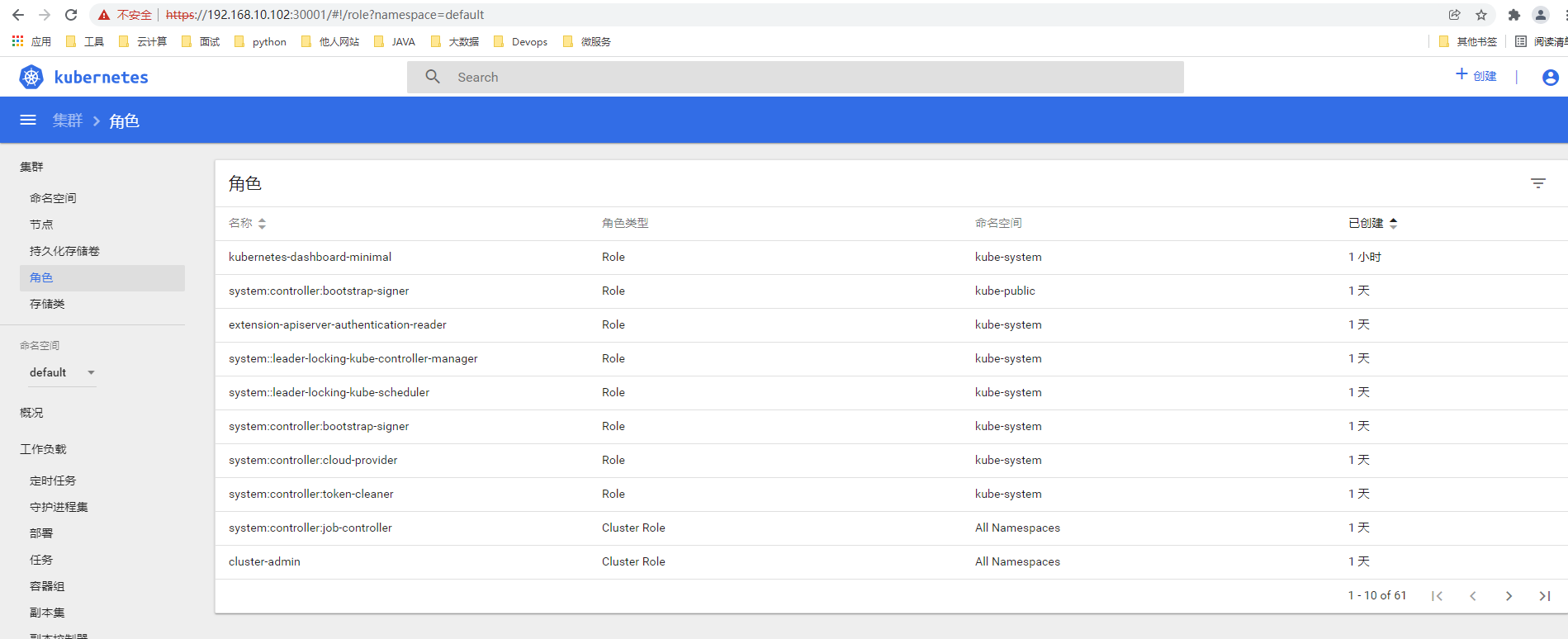Sort by name using the sort arrows
Image resolution: width=1568 pixels, height=639 pixels.
262,223
